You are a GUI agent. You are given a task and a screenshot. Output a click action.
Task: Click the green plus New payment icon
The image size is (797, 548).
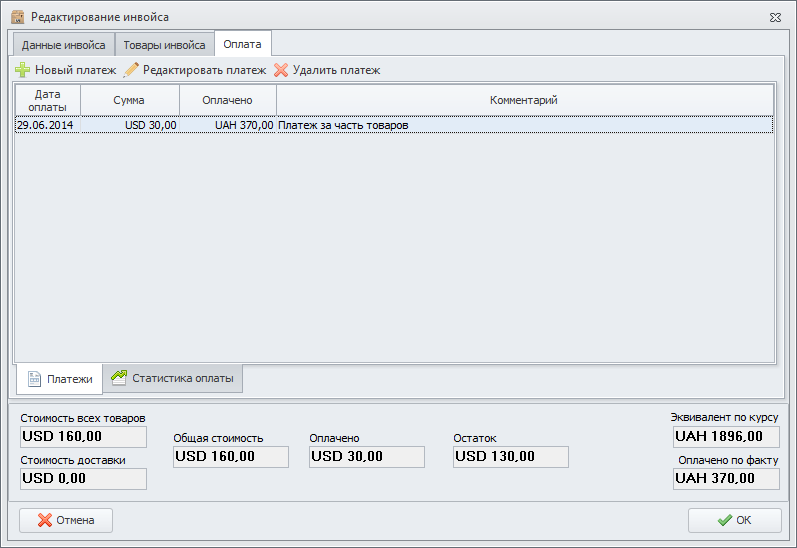22,70
